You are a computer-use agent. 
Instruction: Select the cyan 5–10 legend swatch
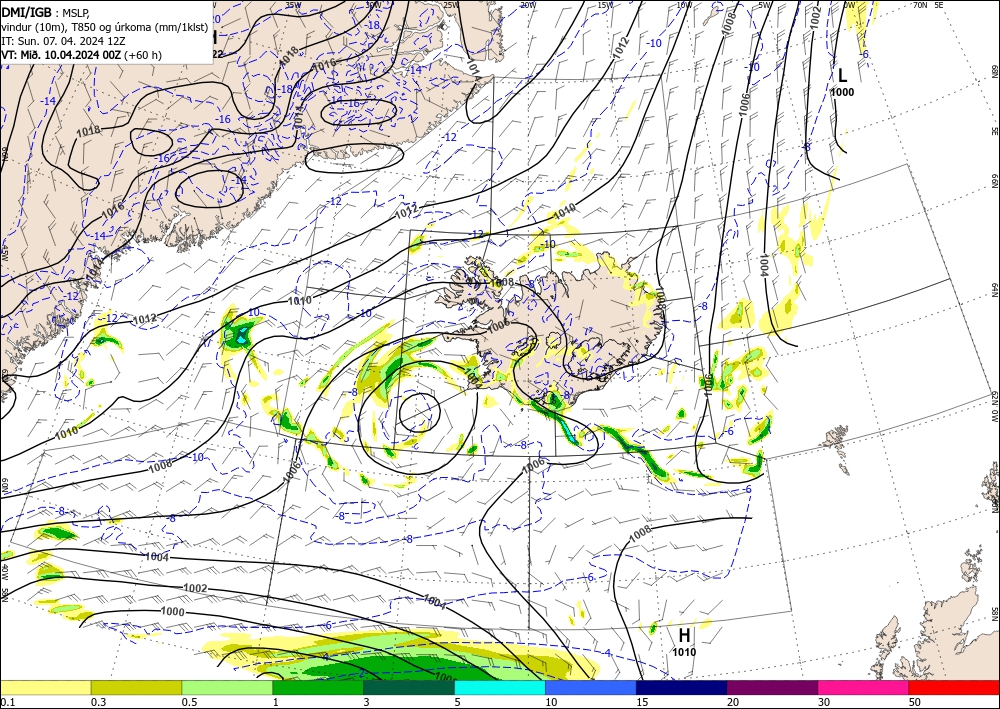tap(500, 687)
